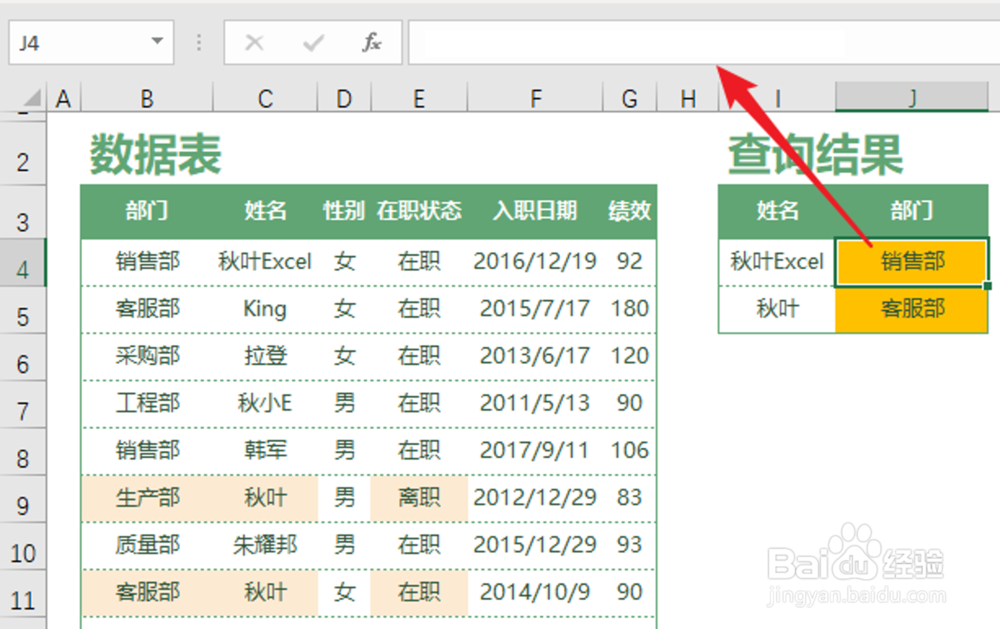Select column D header
This screenshot has width=1000, height=629.
tap(344, 99)
